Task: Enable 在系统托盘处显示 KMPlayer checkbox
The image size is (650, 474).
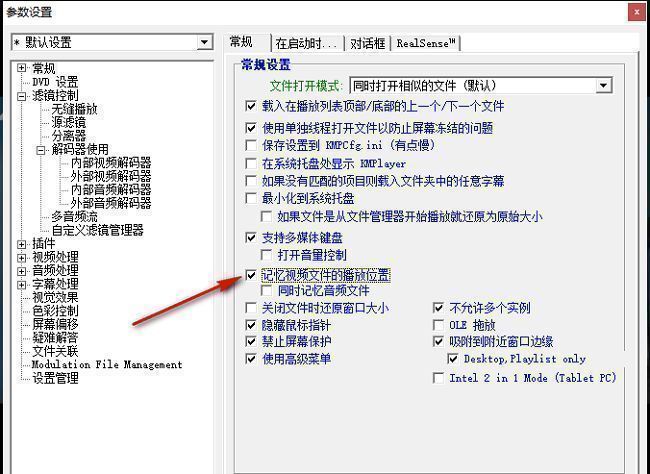Action: [251, 163]
